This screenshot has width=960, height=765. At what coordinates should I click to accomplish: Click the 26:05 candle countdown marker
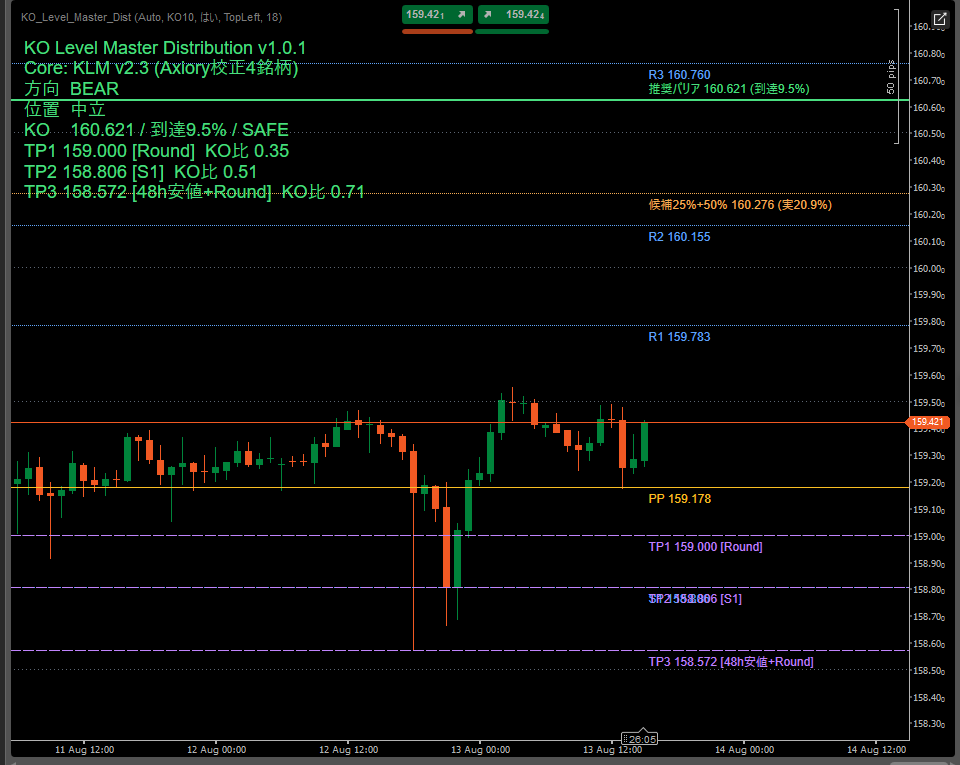(x=639, y=739)
